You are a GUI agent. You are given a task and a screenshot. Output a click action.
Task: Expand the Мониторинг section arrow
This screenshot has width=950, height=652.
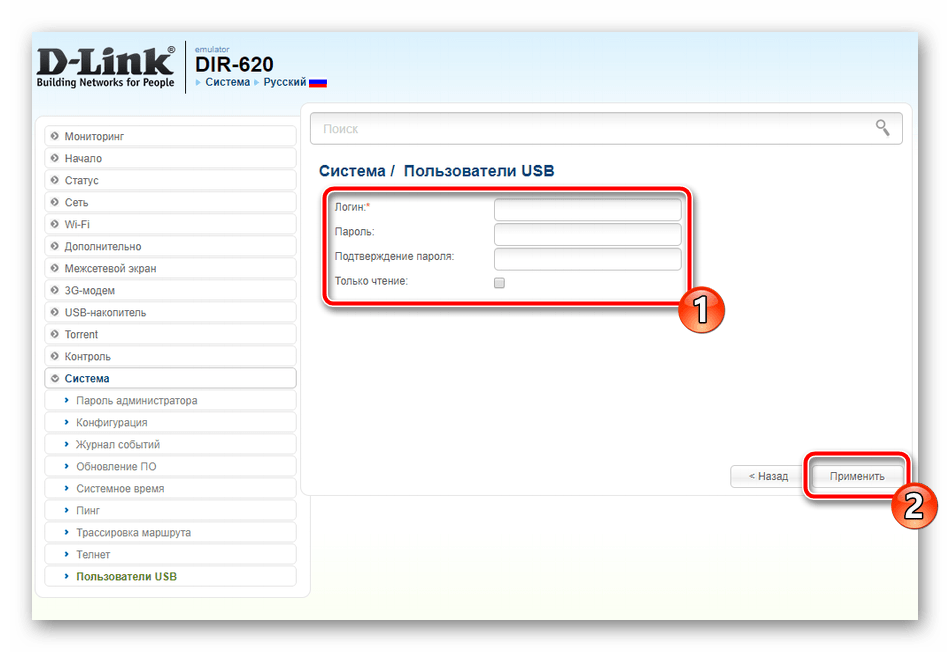[x=55, y=136]
